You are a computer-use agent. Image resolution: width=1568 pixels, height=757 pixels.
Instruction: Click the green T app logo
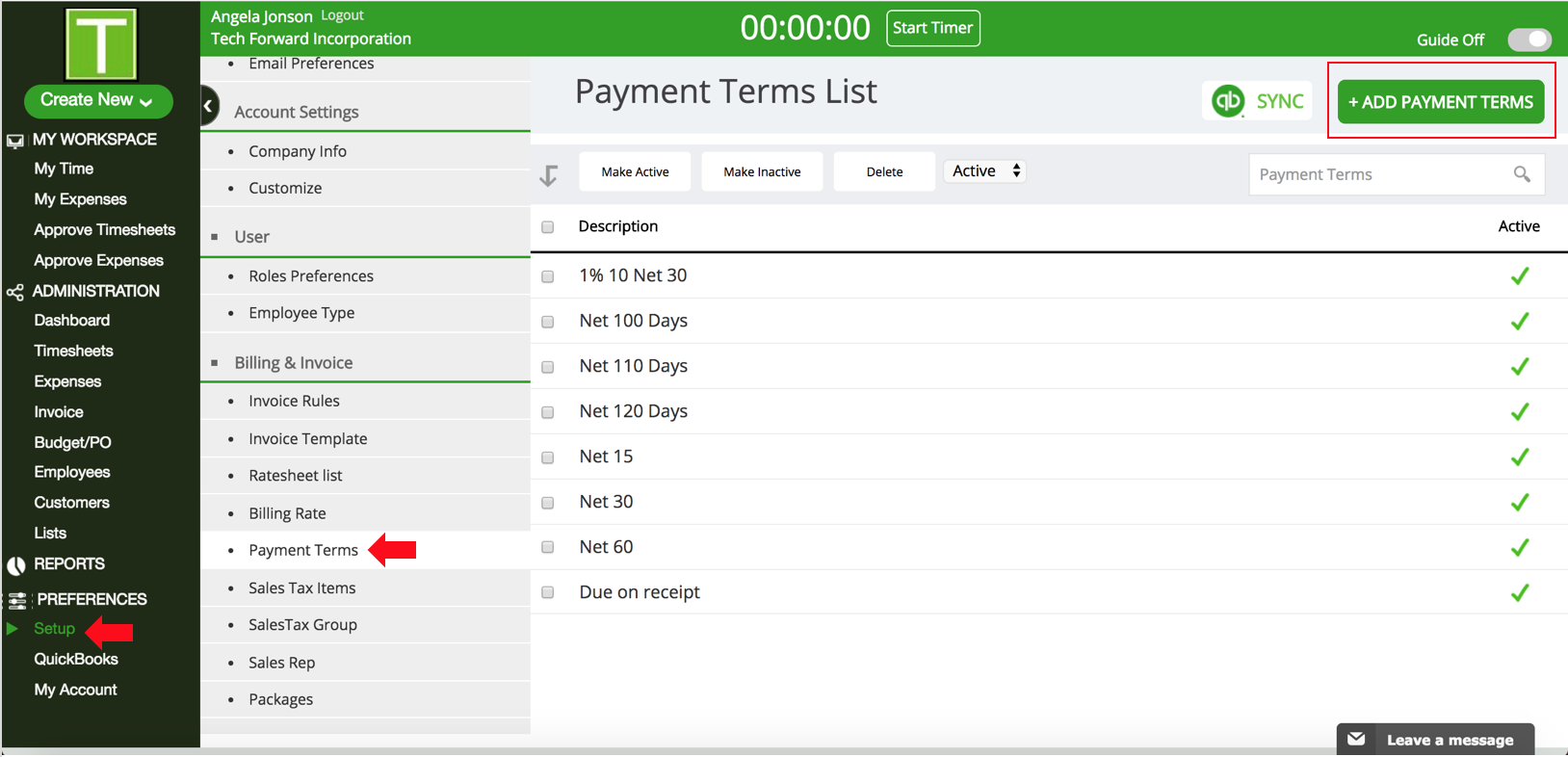(x=100, y=44)
